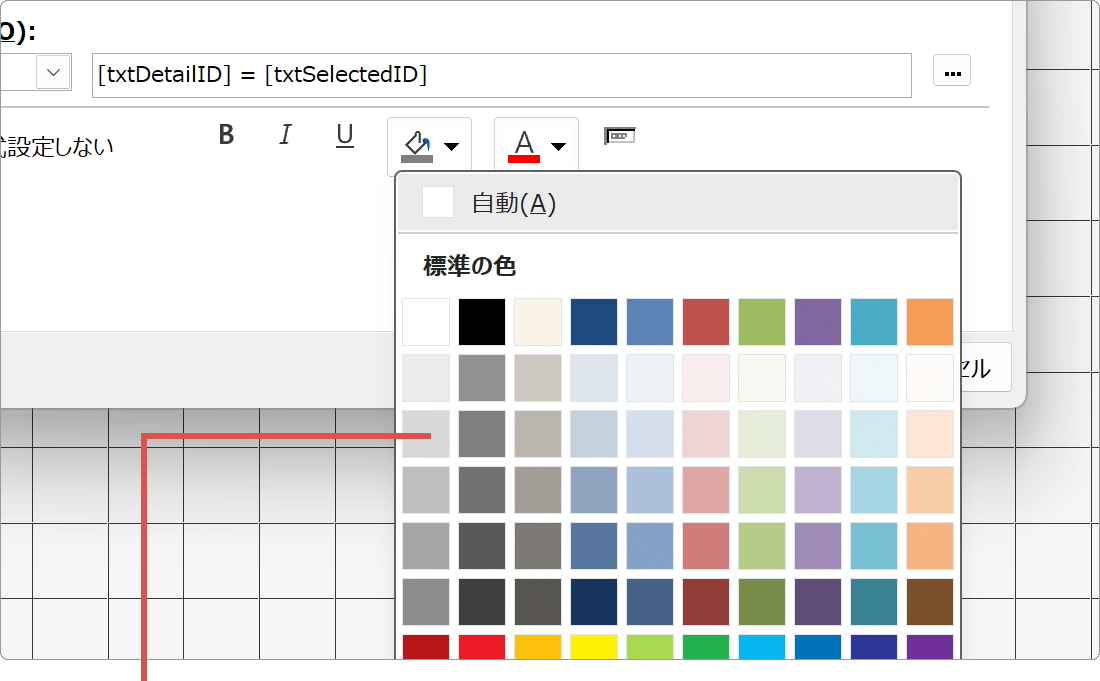Apply italic formatting to the conditional format

(285, 134)
